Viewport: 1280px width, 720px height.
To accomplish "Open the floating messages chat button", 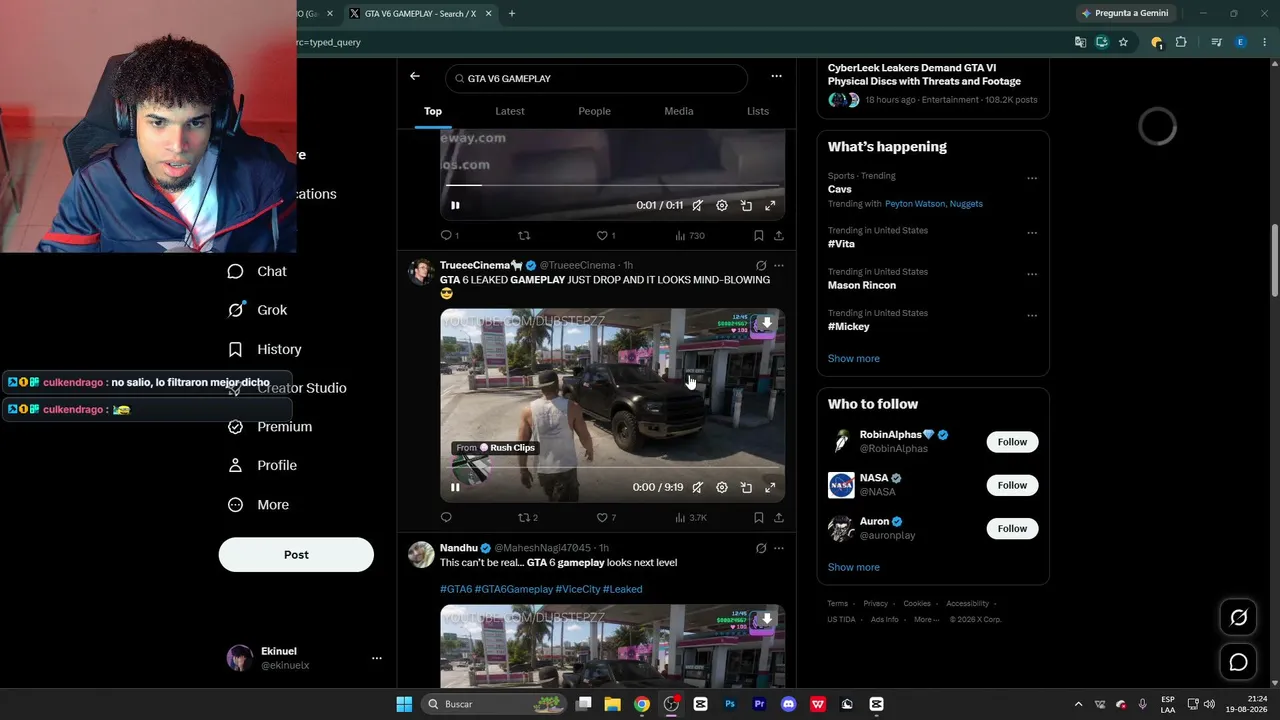I will (1238, 662).
